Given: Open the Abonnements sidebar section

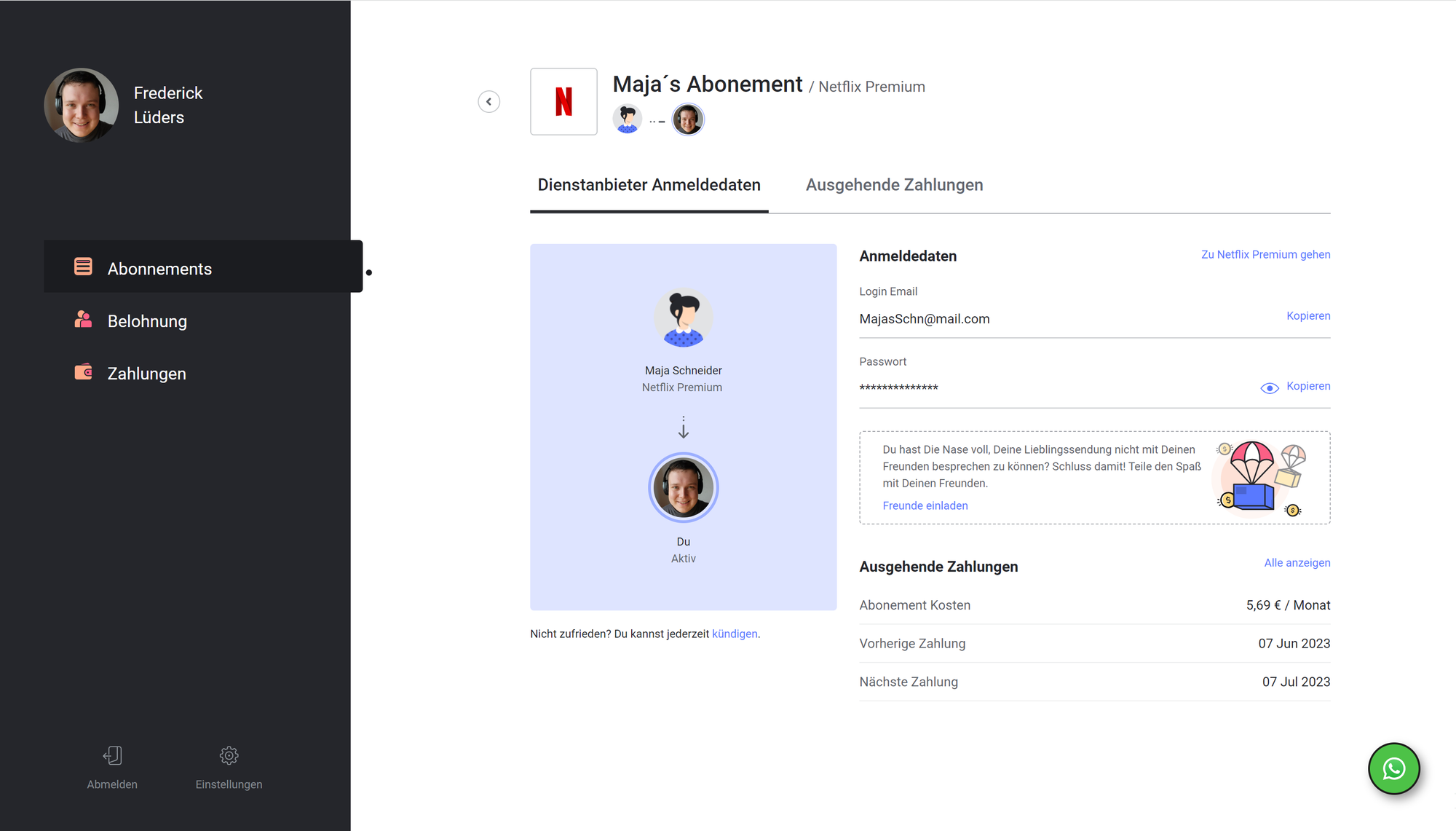Looking at the screenshot, I should click(203, 267).
